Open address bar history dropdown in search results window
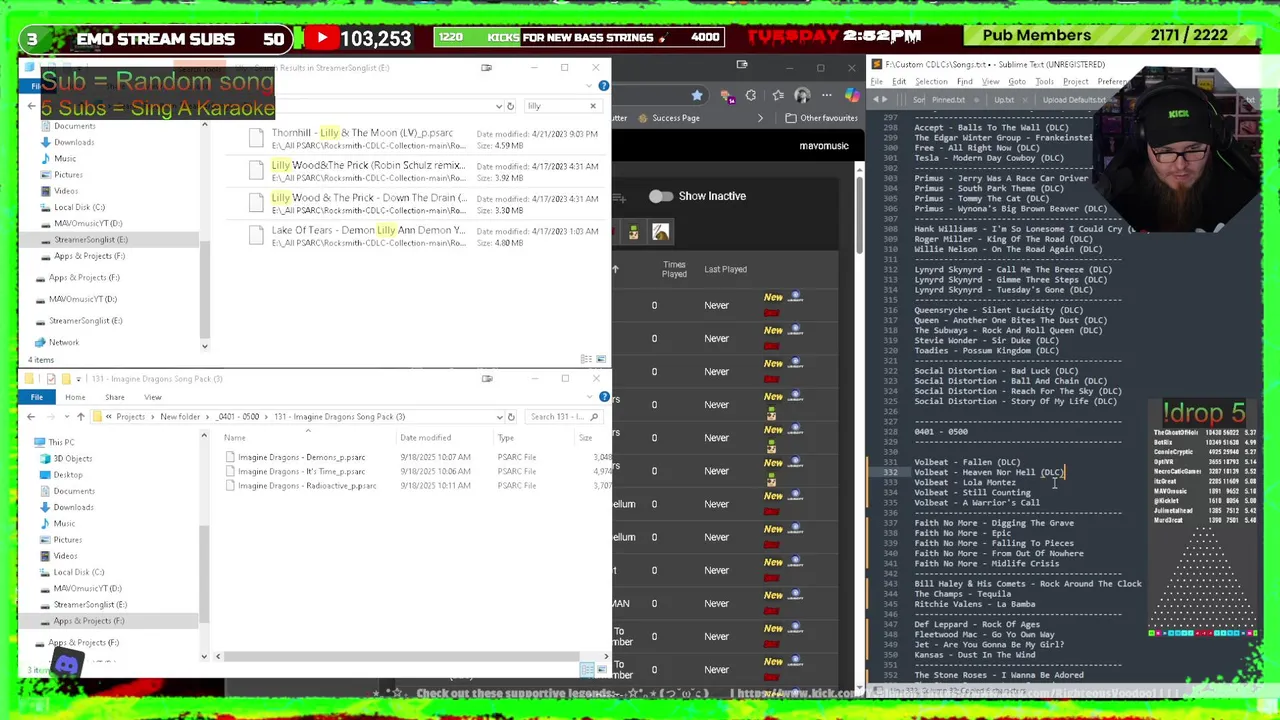Screen dimensions: 1280x720 [x=499, y=106]
